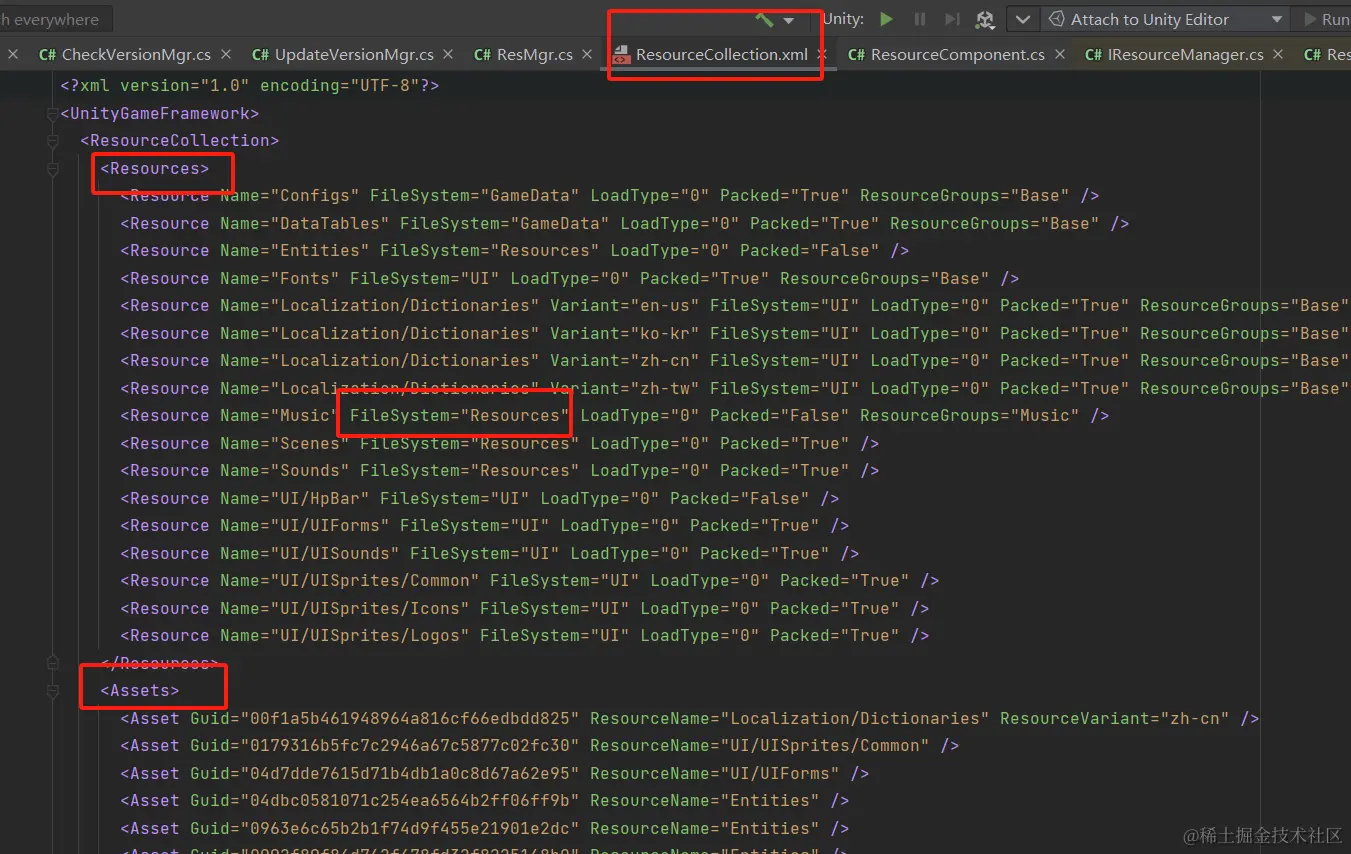The width and height of the screenshot is (1351, 854).
Task: Click the xml version declaration line
Action: coord(250,86)
